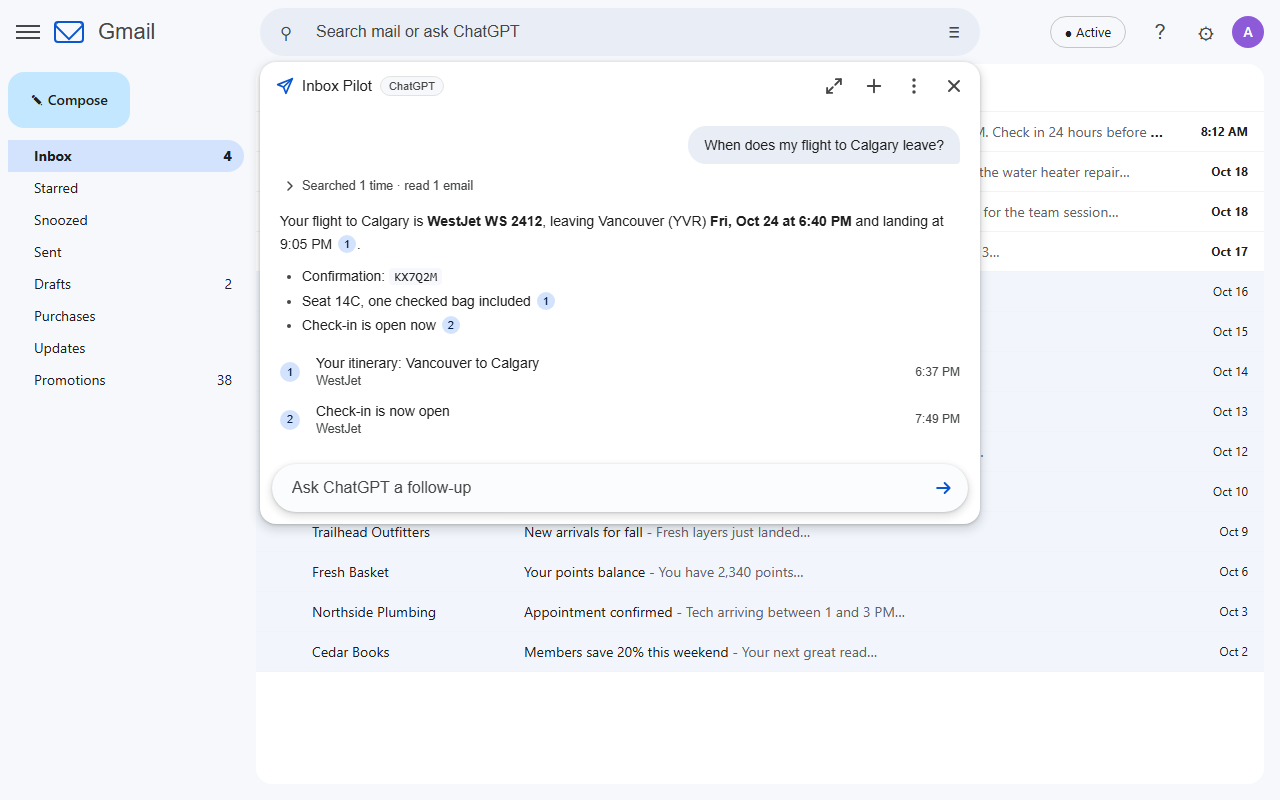The height and width of the screenshot is (800, 1280).
Task: Open Trailhead Outfitters email
Action: click(760, 532)
